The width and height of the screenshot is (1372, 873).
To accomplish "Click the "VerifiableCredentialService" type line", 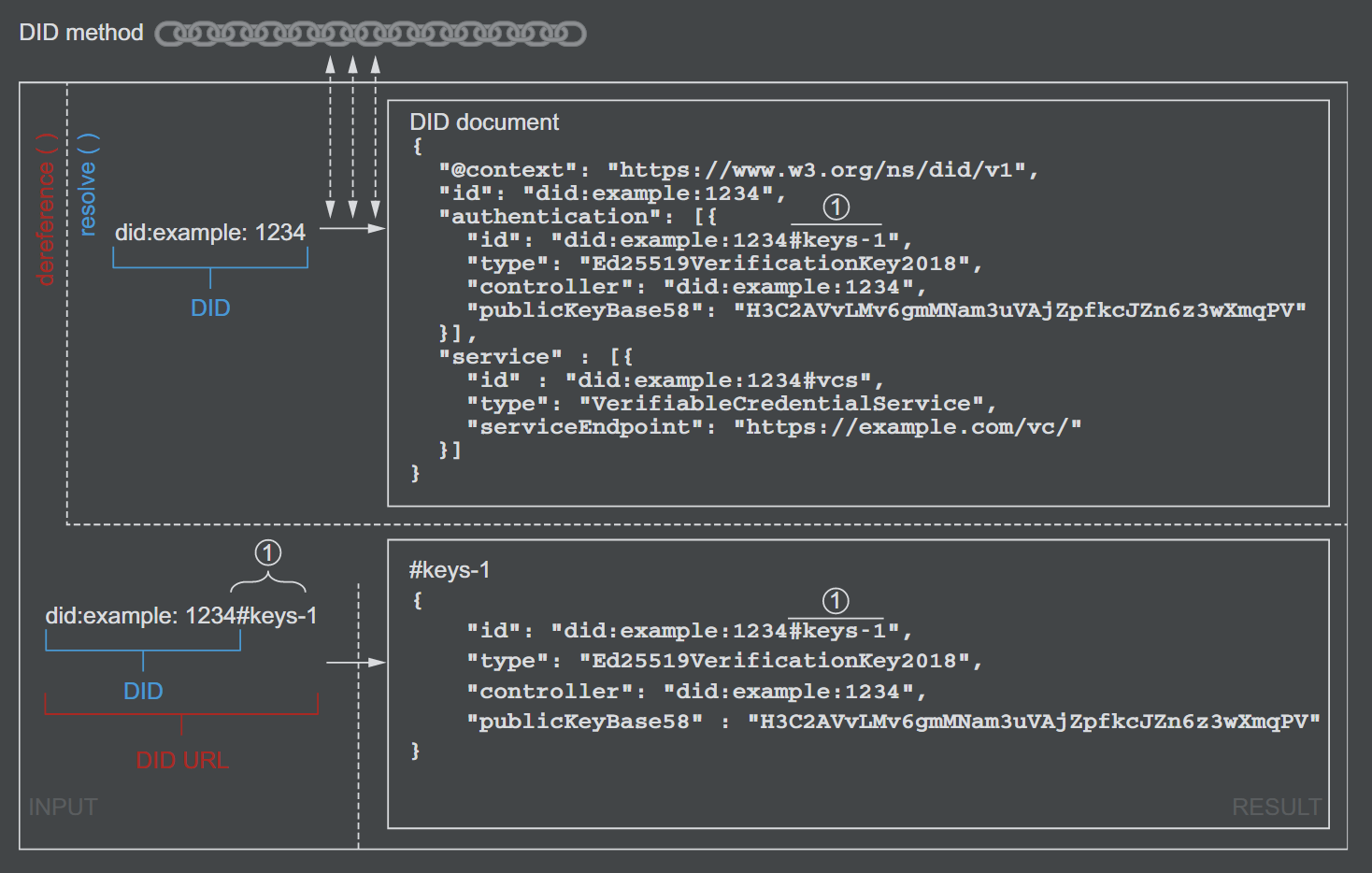I will (731, 403).
